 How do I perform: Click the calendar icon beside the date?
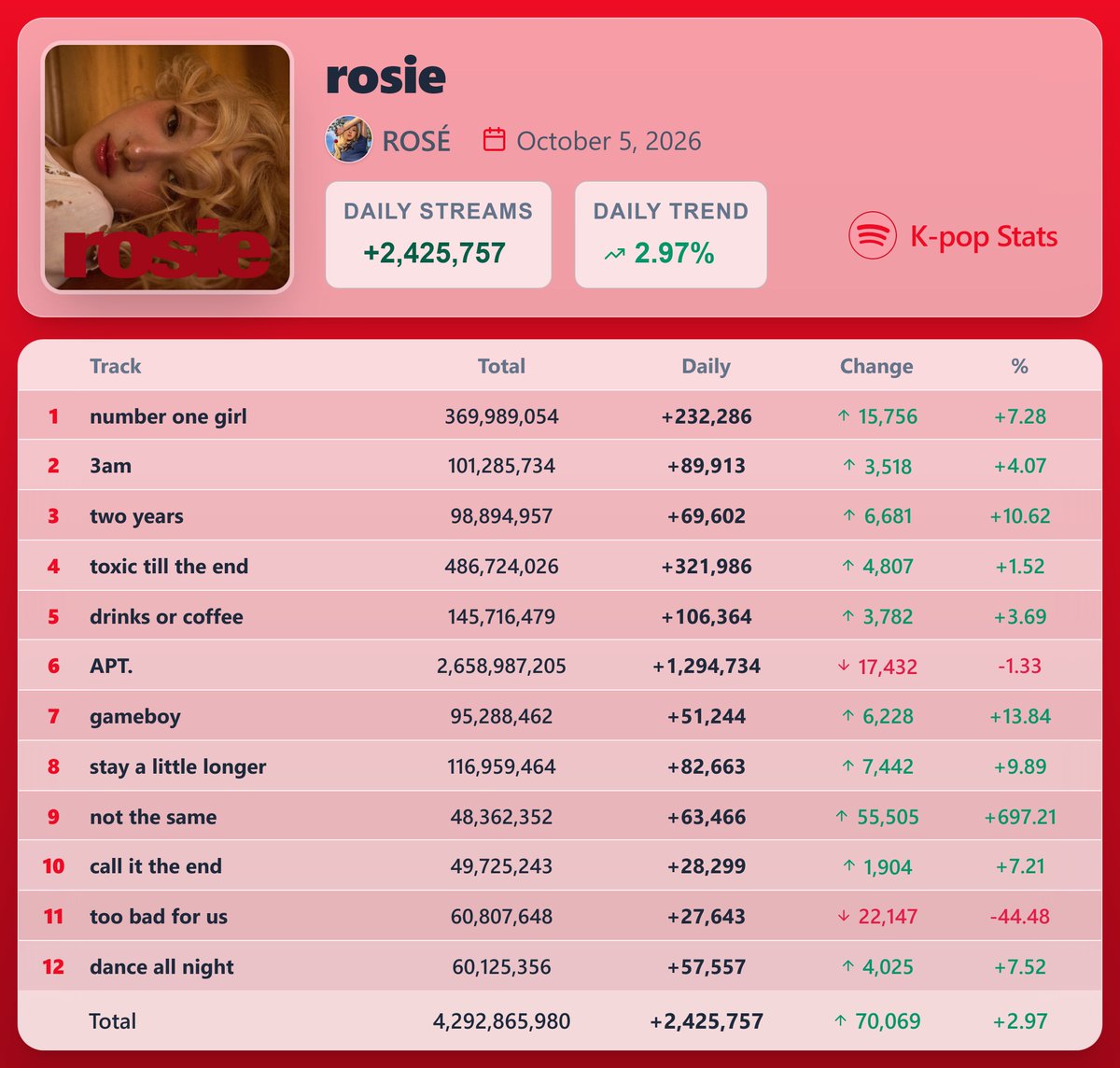pos(494,140)
